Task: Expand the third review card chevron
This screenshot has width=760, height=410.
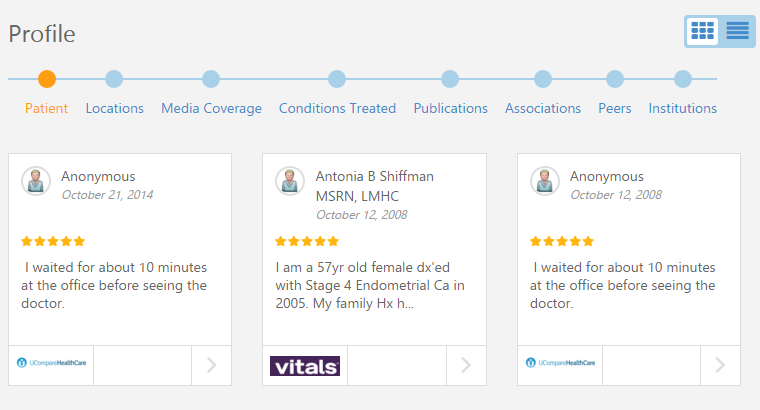Action: click(x=720, y=366)
